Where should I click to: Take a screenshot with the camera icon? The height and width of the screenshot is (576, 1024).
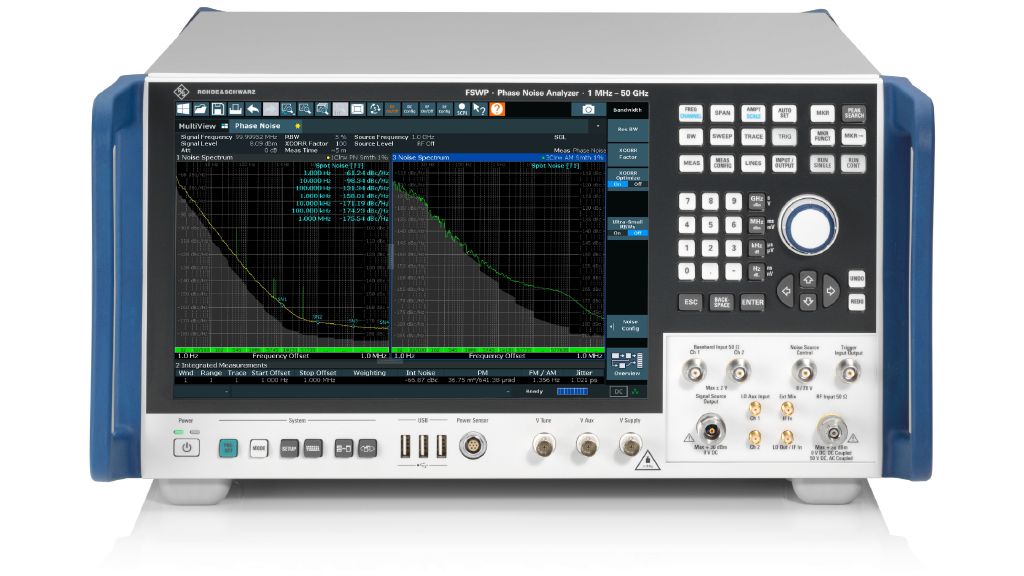(589, 108)
